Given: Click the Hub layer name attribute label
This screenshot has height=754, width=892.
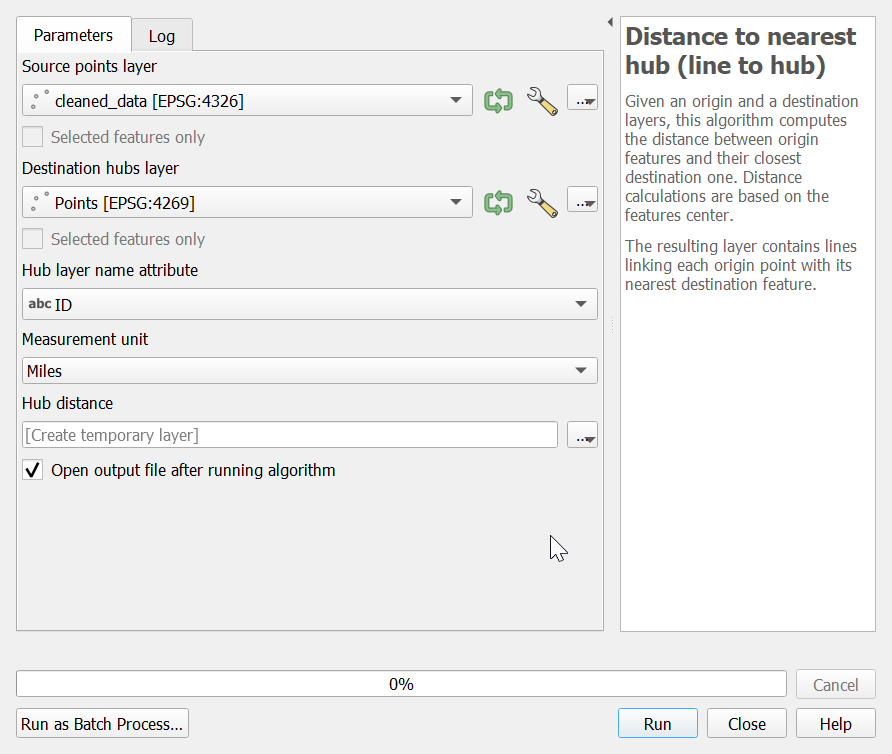Looking at the screenshot, I should pyautogui.click(x=110, y=270).
